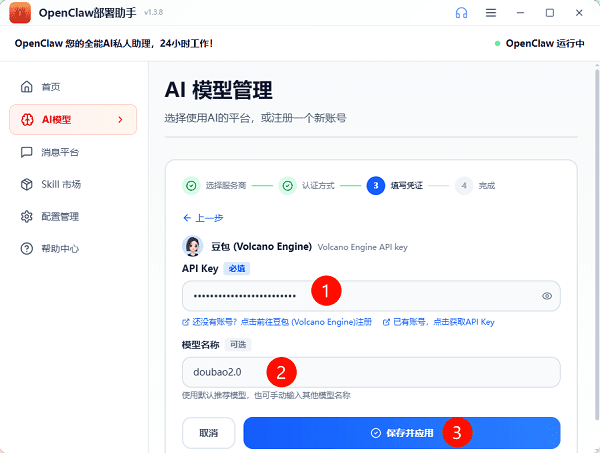Open the headset customer support icon
The image size is (600, 453).
point(461,13)
